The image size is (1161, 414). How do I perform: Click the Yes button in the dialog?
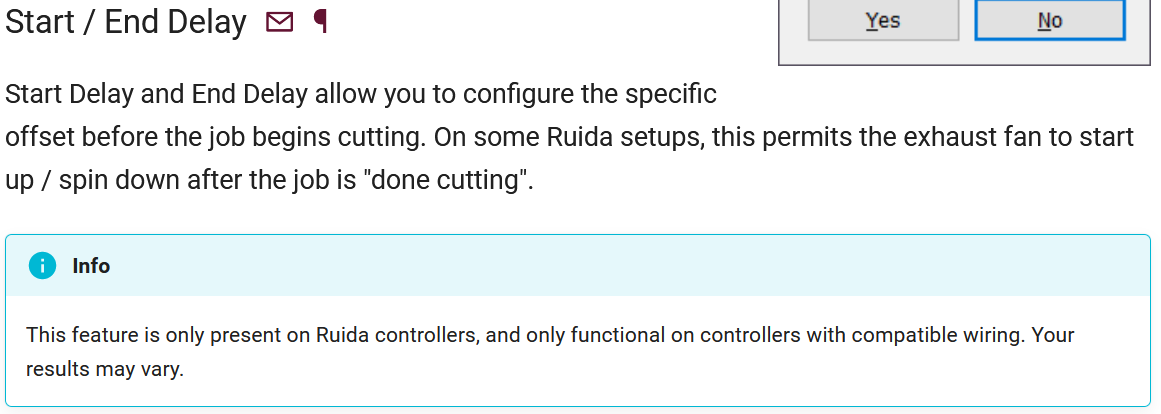pyautogui.click(x=883, y=21)
